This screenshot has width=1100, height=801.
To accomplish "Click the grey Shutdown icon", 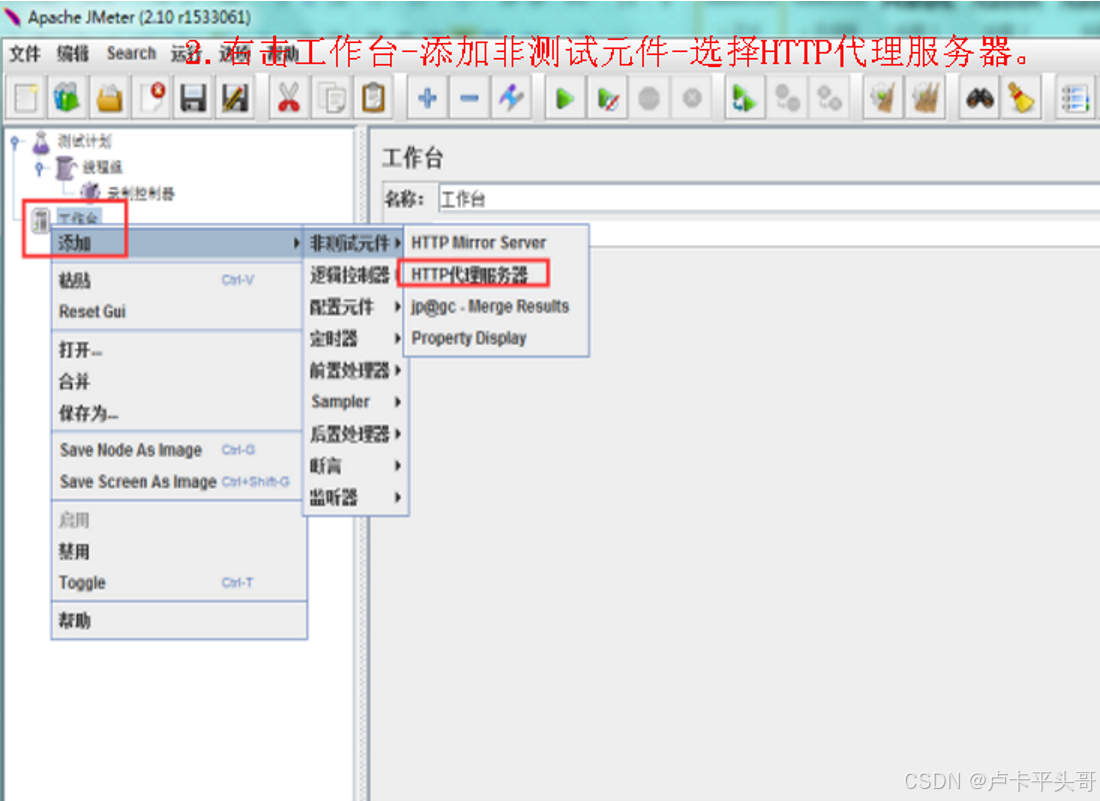I will [691, 98].
